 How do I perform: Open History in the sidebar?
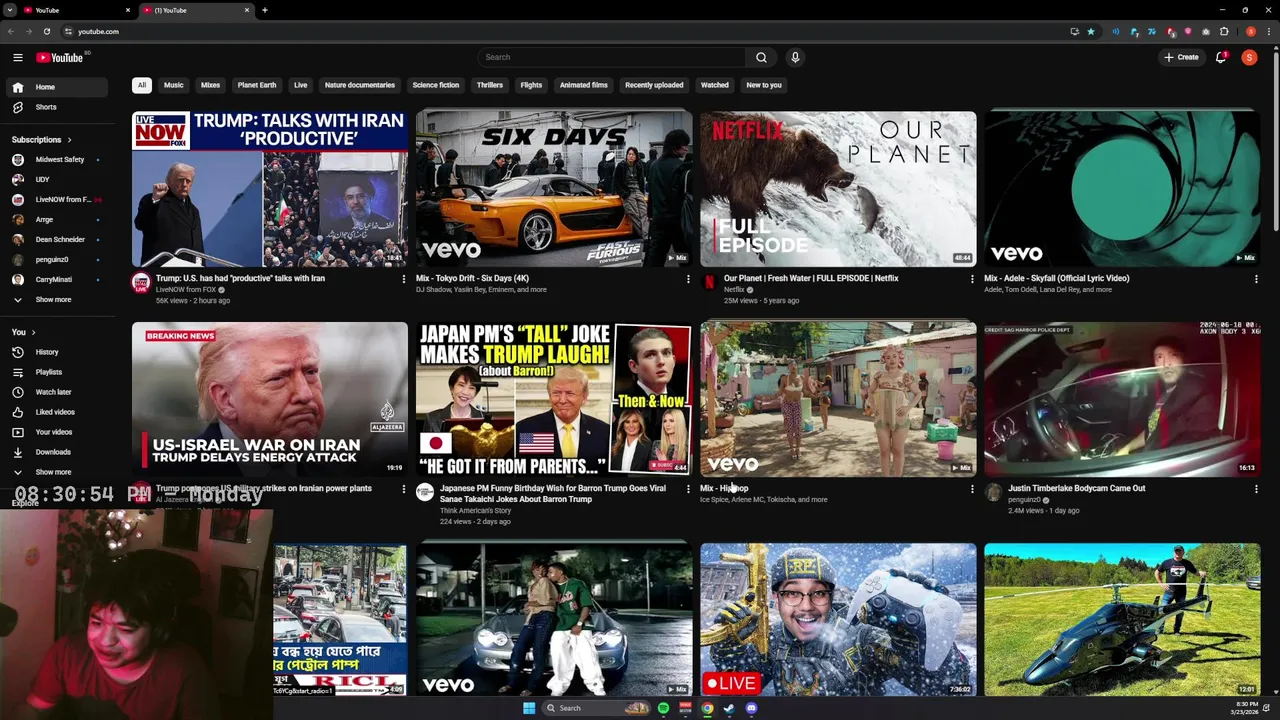coord(56,352)
